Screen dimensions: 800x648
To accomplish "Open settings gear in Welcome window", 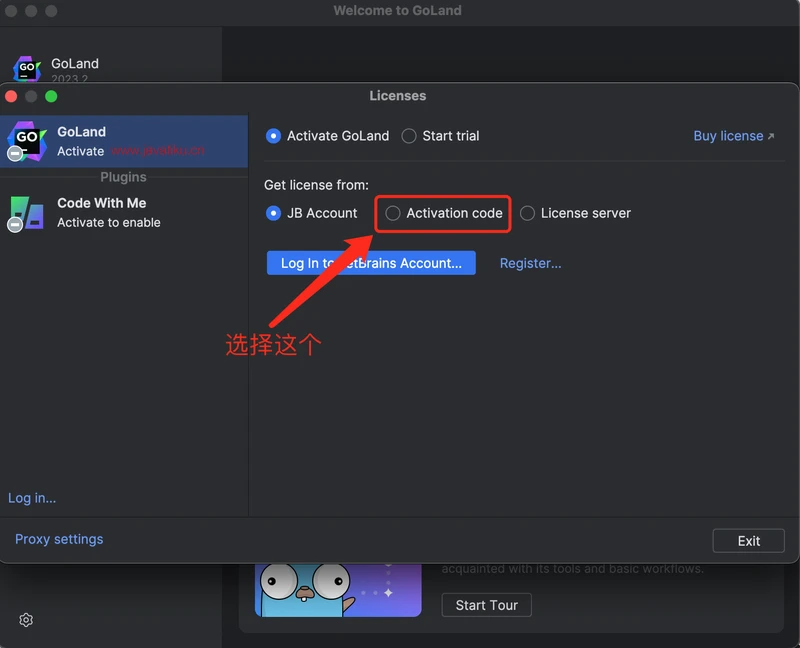I will click(26, 620).
